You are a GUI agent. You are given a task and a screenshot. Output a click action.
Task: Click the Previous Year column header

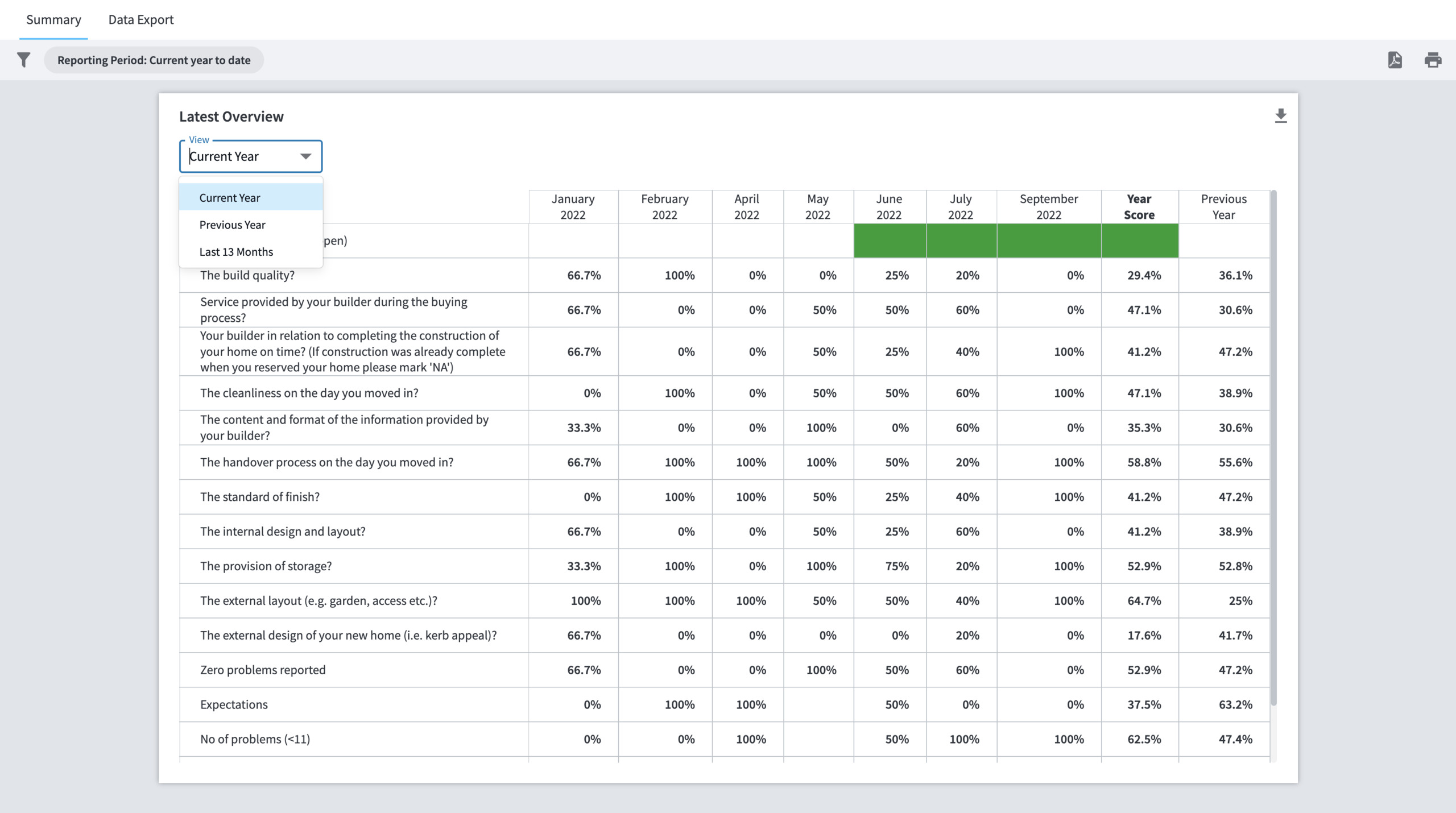pos(1223,206)
